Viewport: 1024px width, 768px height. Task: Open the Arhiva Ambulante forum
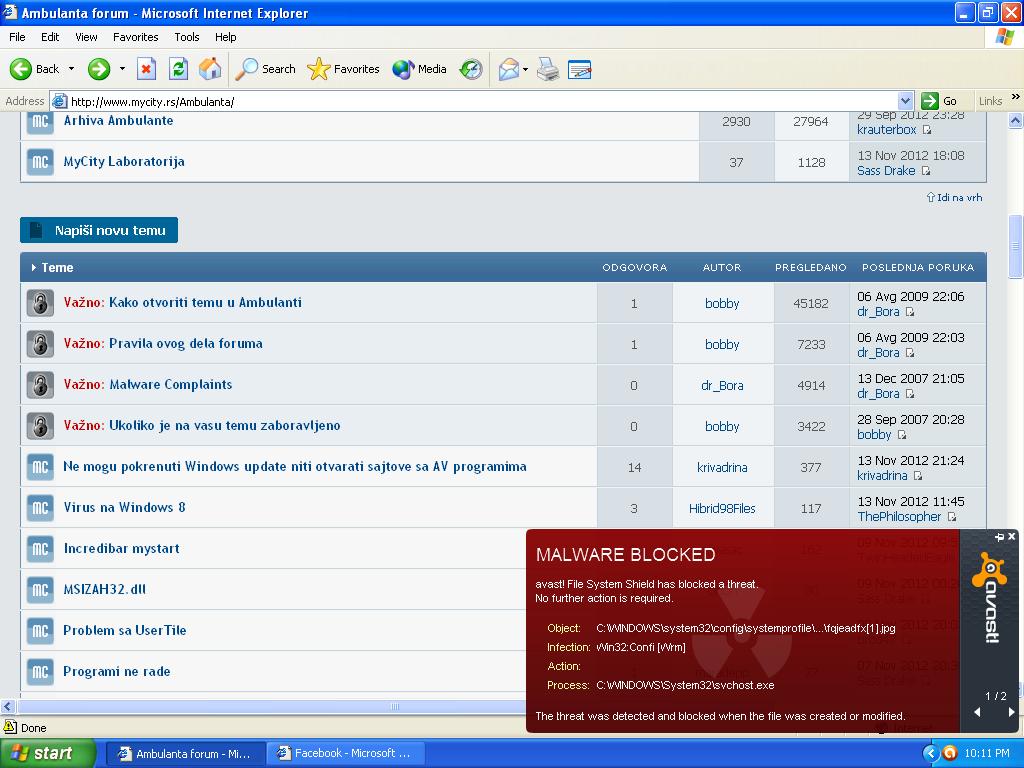click(118, 120)
